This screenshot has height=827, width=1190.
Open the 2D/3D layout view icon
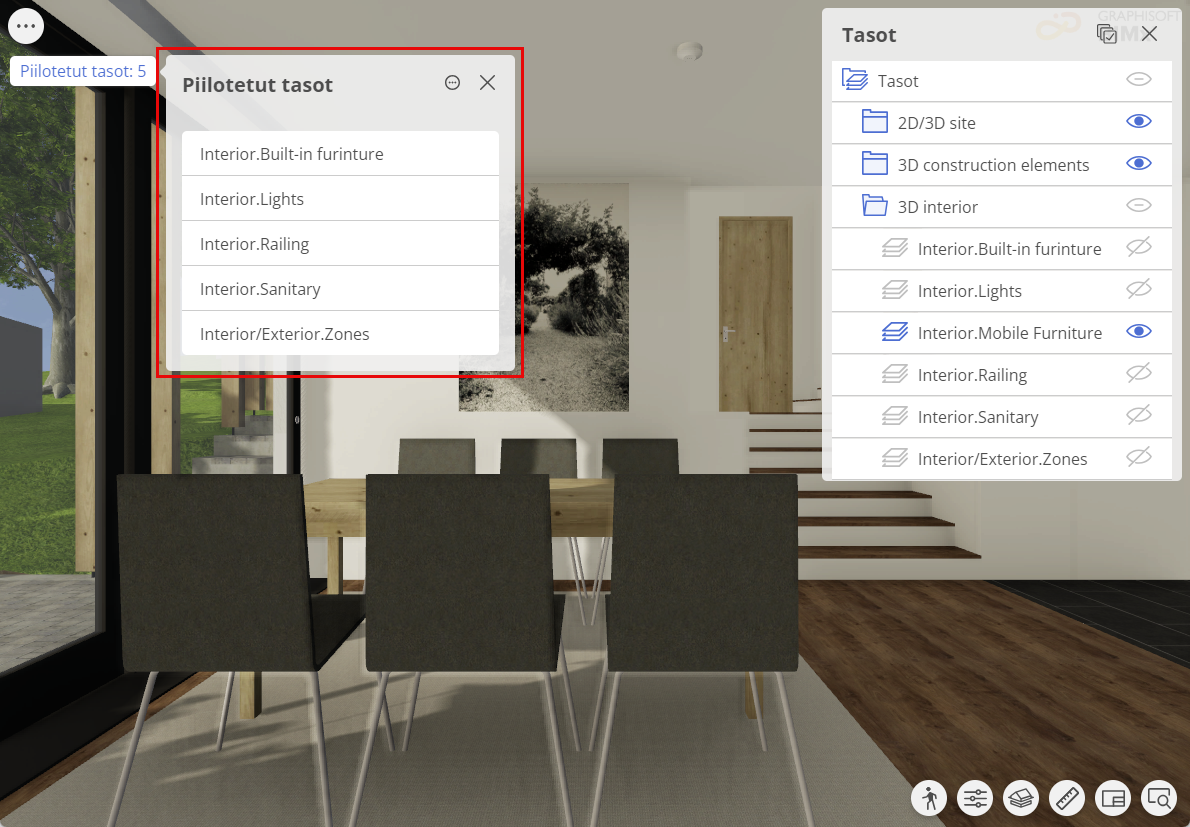(1113, 798)
